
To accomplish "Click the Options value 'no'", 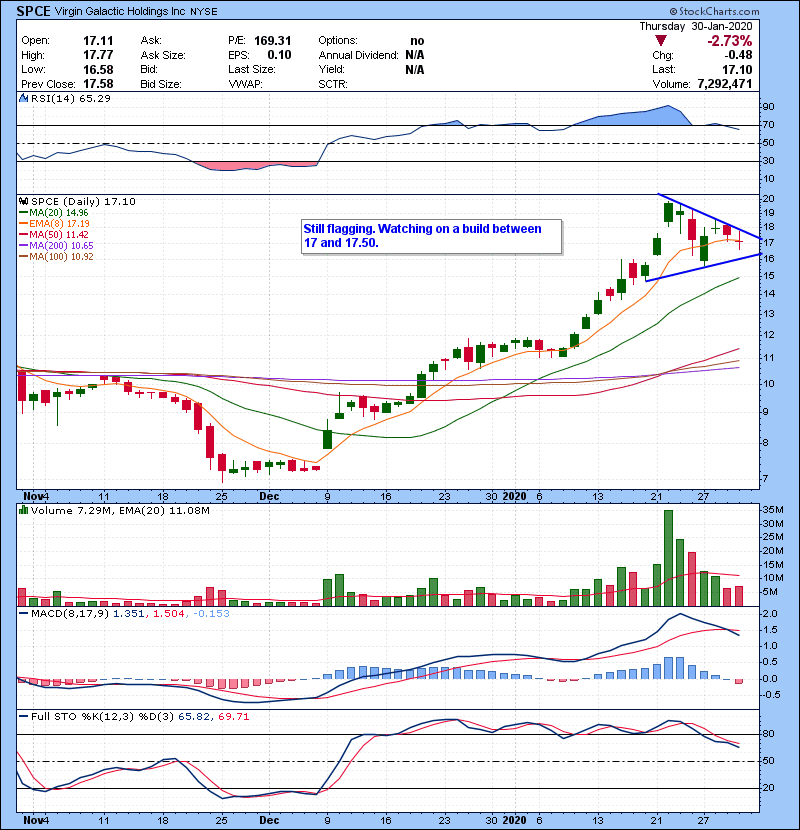I will [x=417, y=41].
